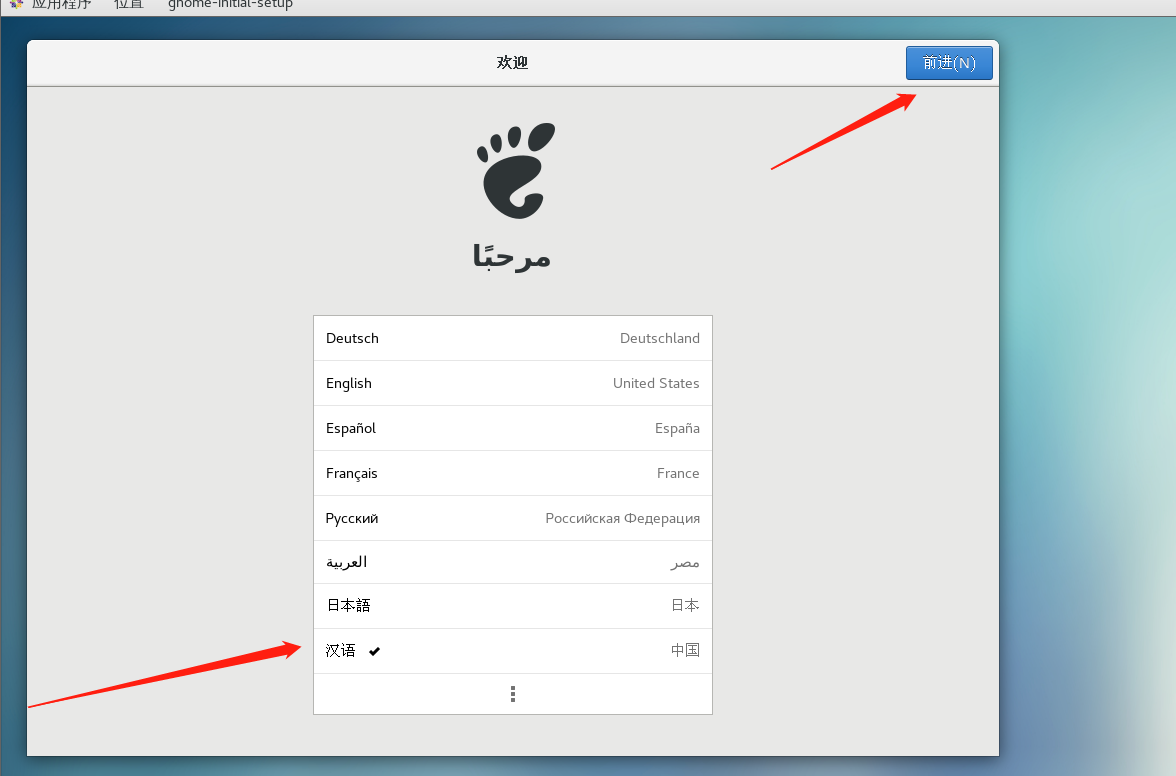Click the 前进(N) next button
The image size is (1176, 776).
coord(949,63)
